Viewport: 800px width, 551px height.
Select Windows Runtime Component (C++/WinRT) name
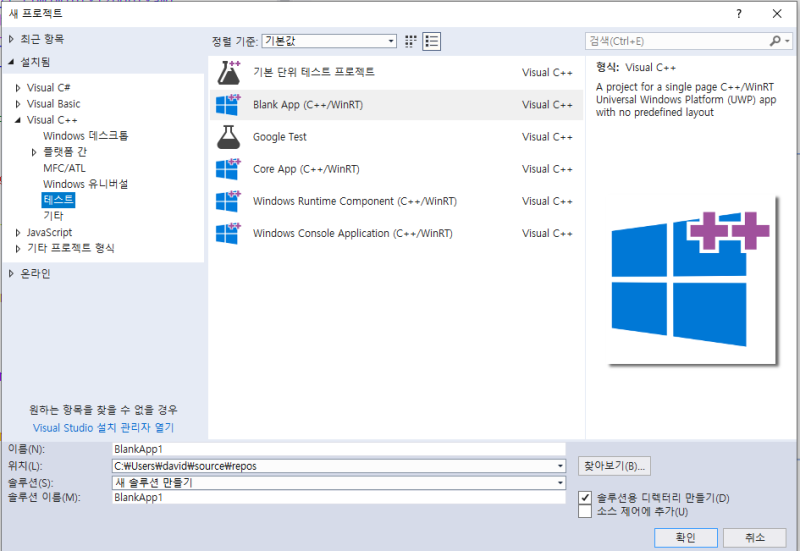(355, 201)
